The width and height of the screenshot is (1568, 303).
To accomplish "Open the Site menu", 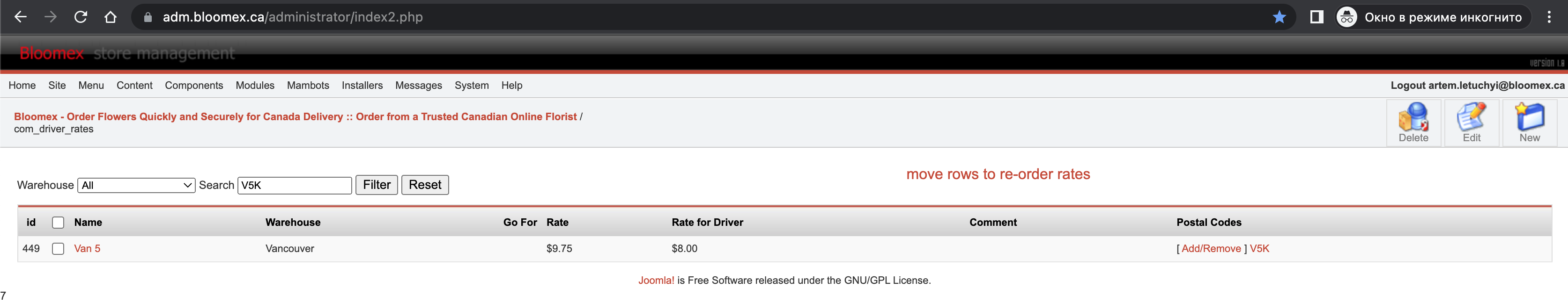I will 57,86.
